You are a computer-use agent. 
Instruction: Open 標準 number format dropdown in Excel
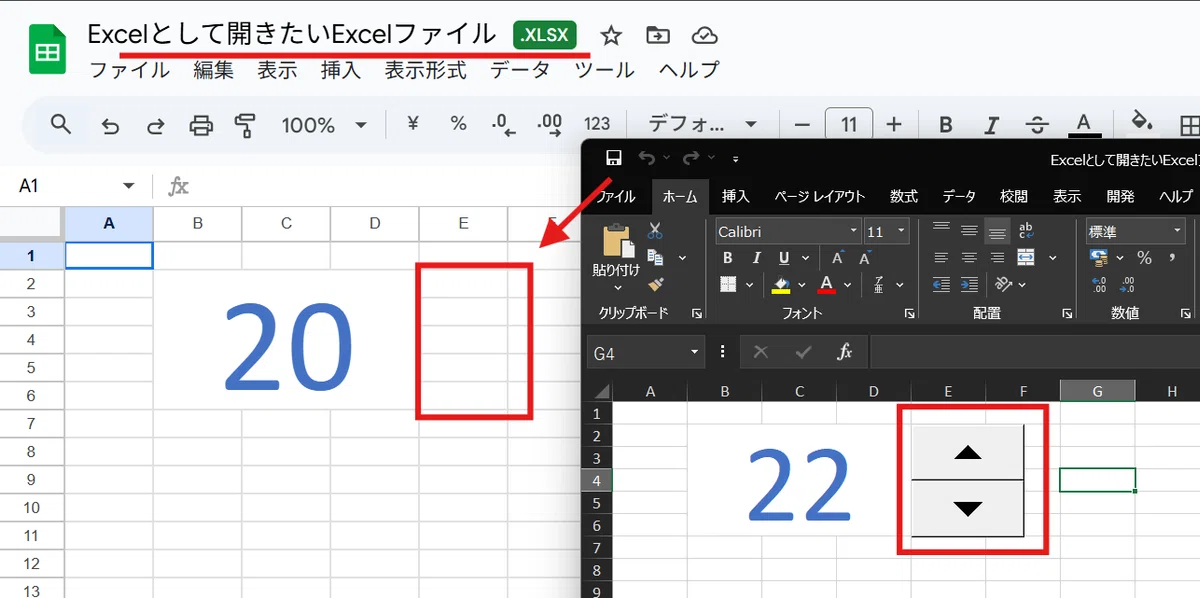coord(1177,231)
